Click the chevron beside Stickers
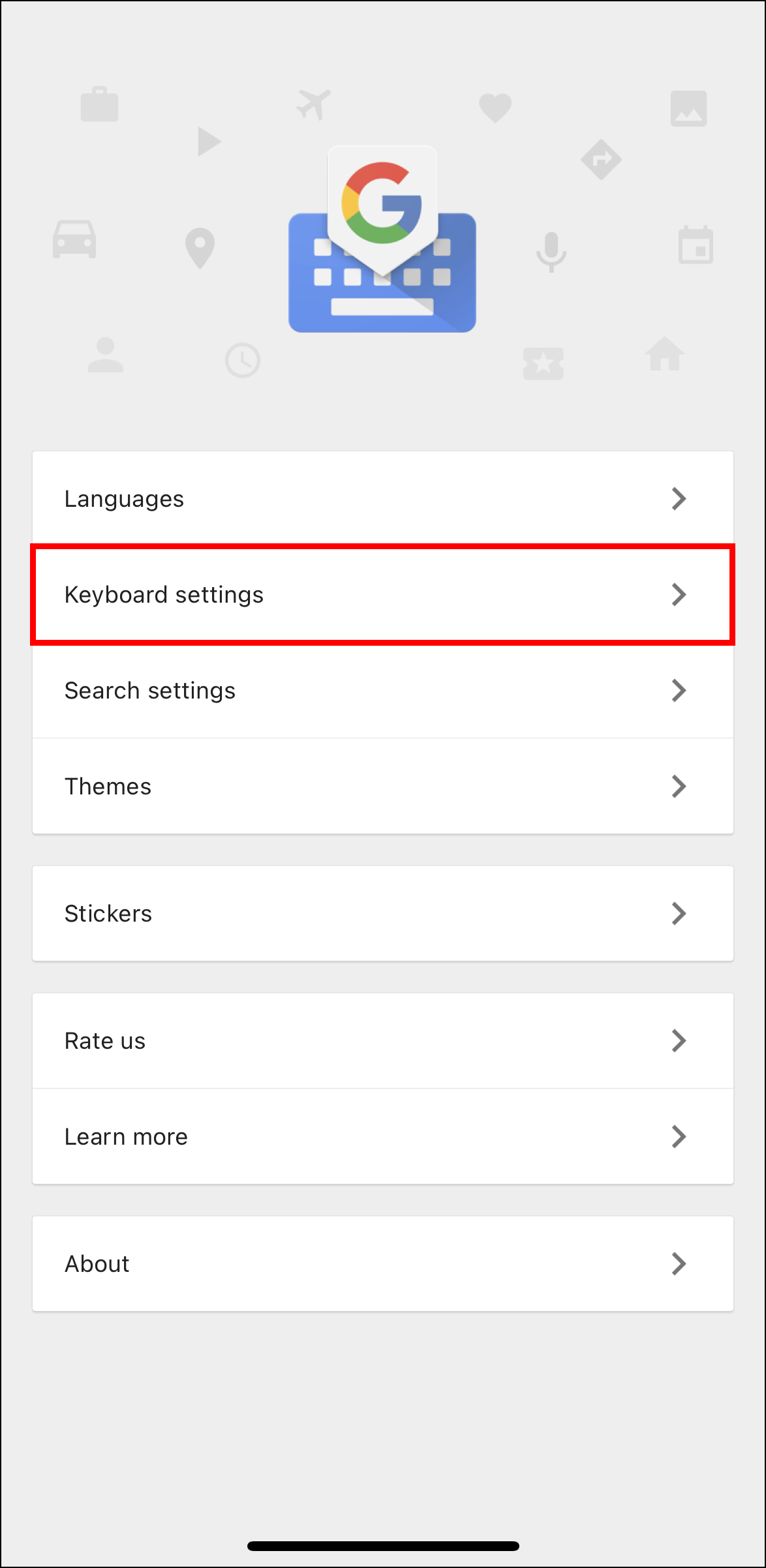The height and width of the screenshot is (1568, 766). [x=679, y=914]
